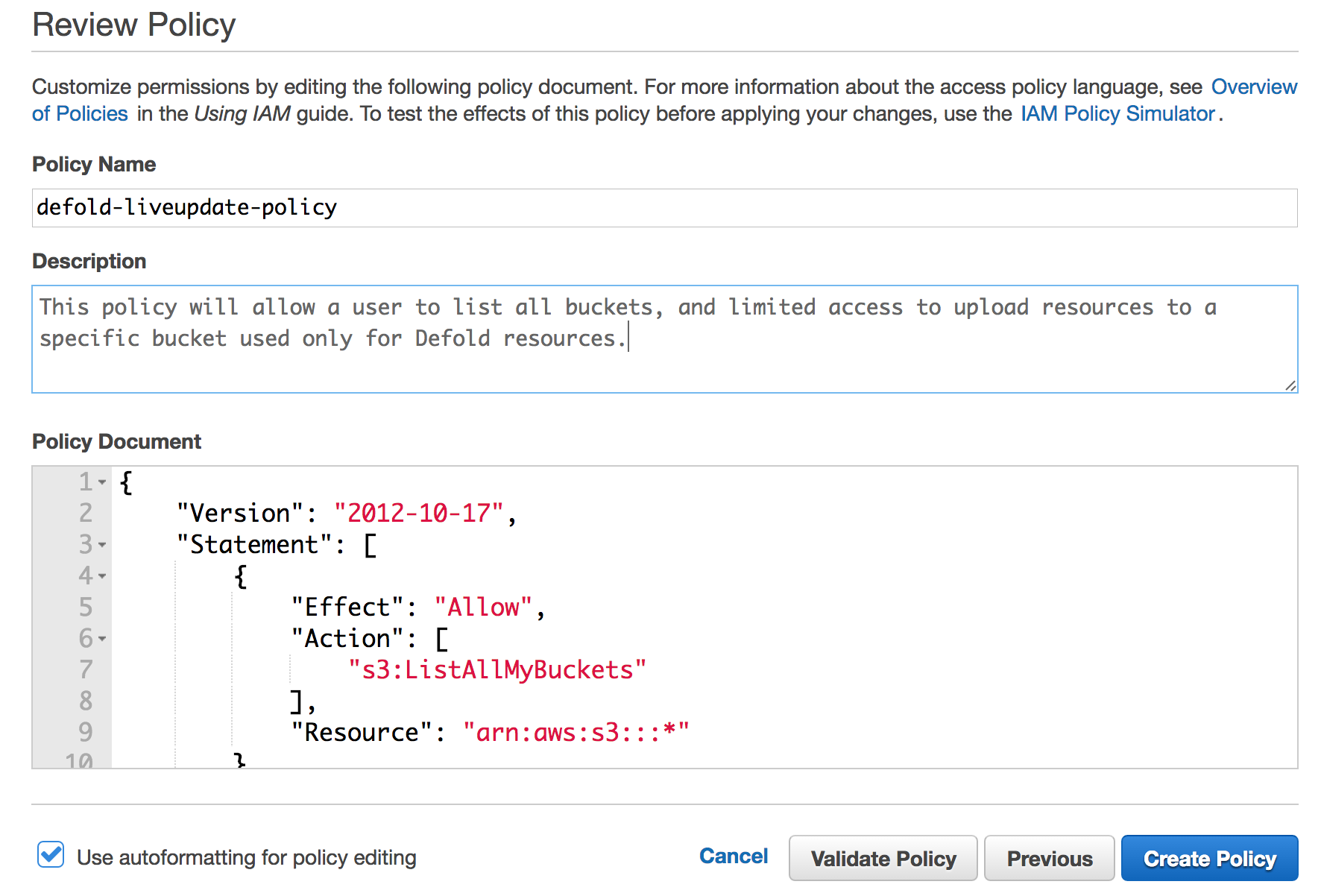The height and width of the screenshot is (896, 1321).
Task: Cancel the policy review
Action: pos(734,856)
